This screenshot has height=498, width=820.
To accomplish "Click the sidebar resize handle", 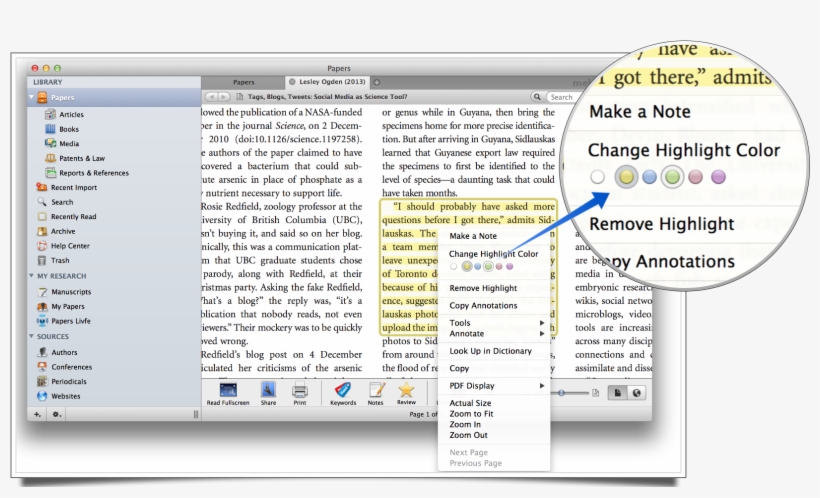I will point(196,414).
